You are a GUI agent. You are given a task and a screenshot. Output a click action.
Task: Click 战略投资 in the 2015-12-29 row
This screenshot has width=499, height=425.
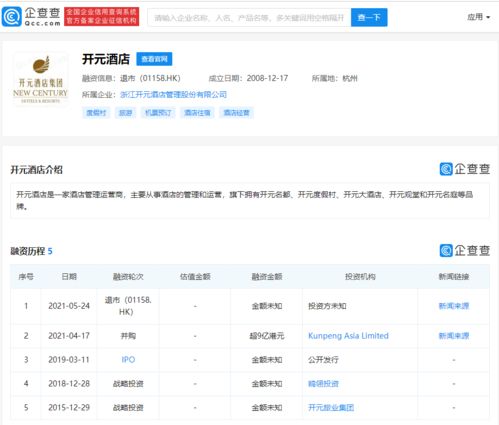click(128, 407)
